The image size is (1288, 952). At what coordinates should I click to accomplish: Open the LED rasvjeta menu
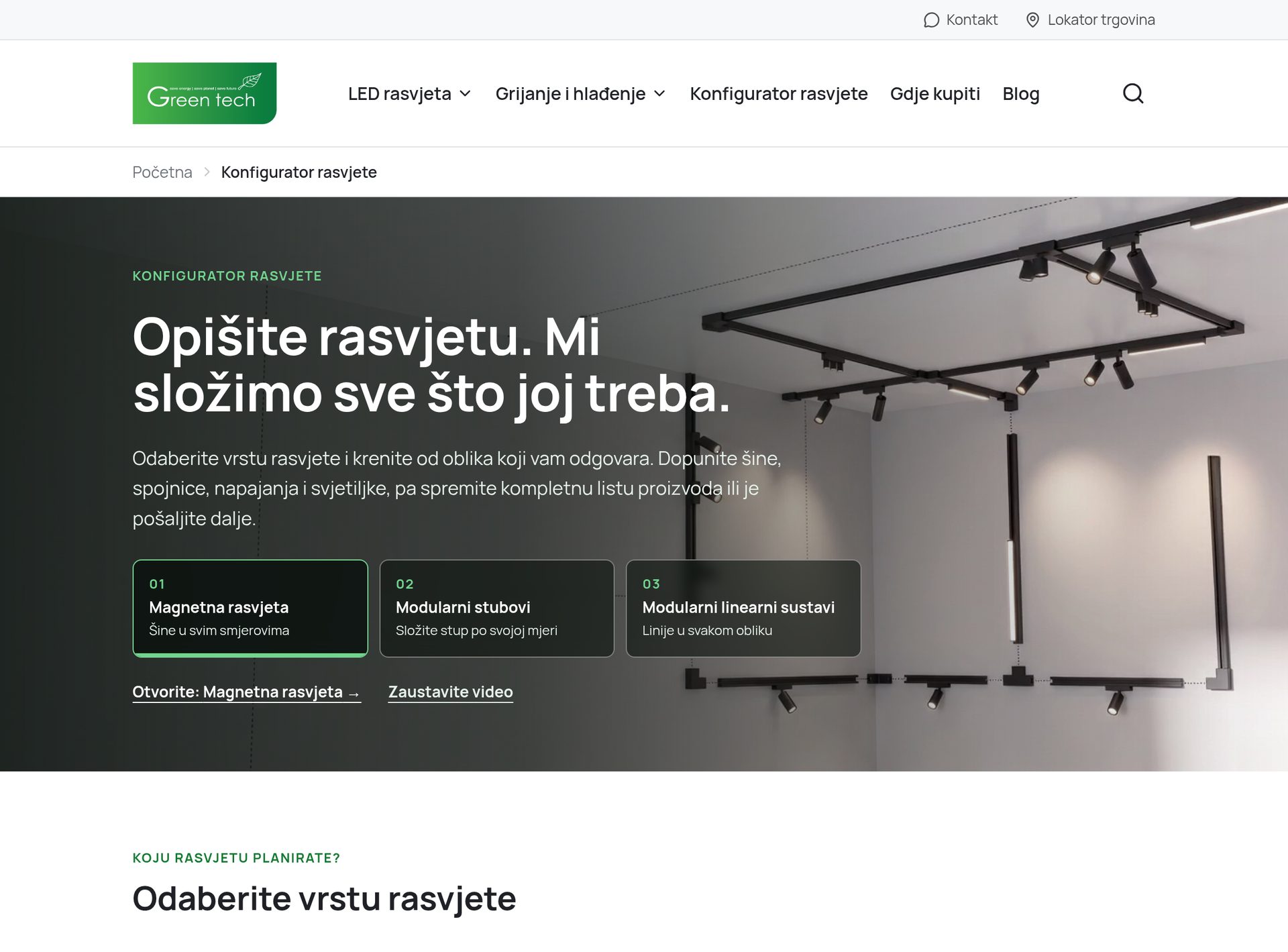point(409,94)
